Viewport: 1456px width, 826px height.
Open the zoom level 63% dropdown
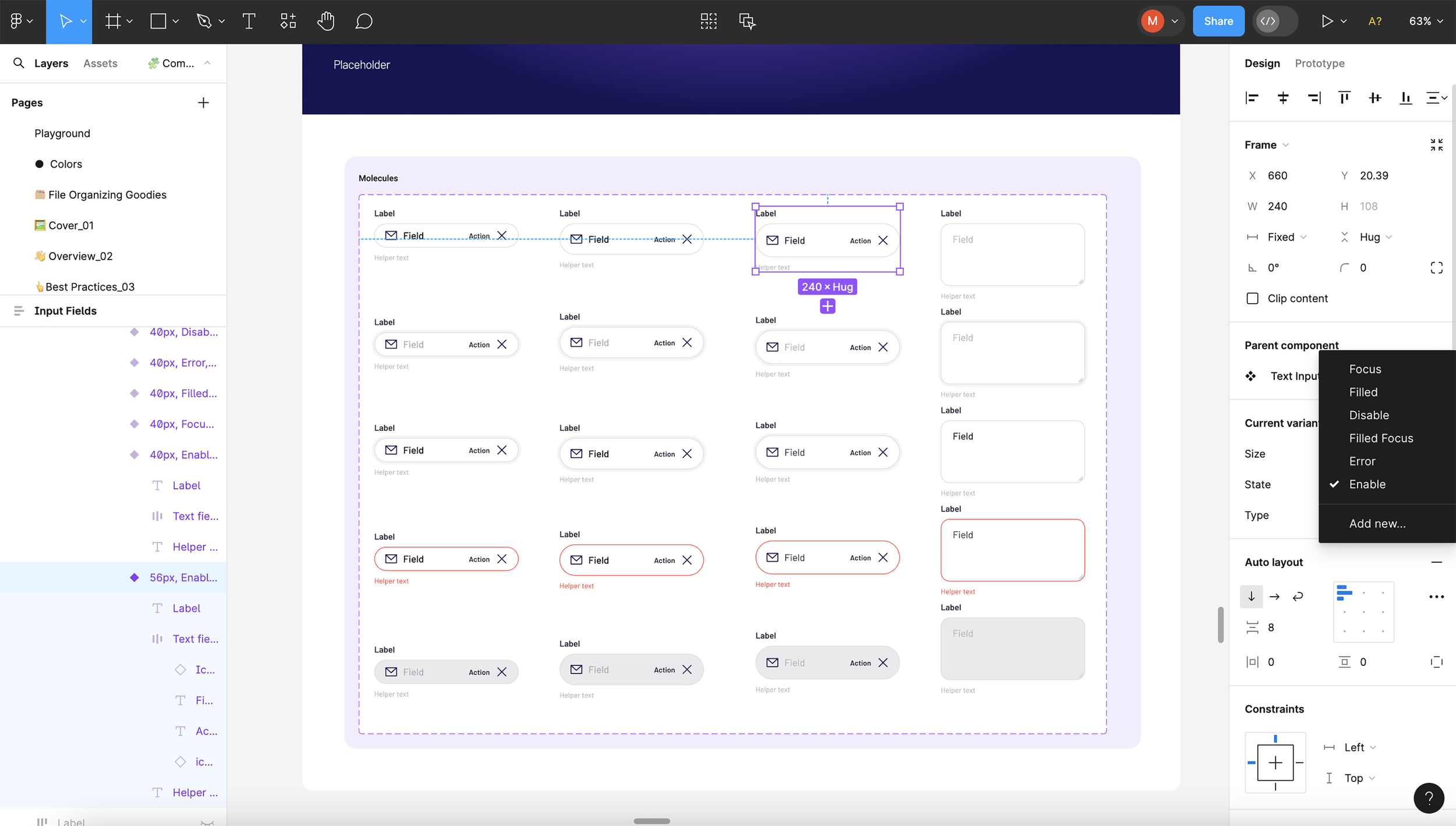click(x=1425, y=22)
